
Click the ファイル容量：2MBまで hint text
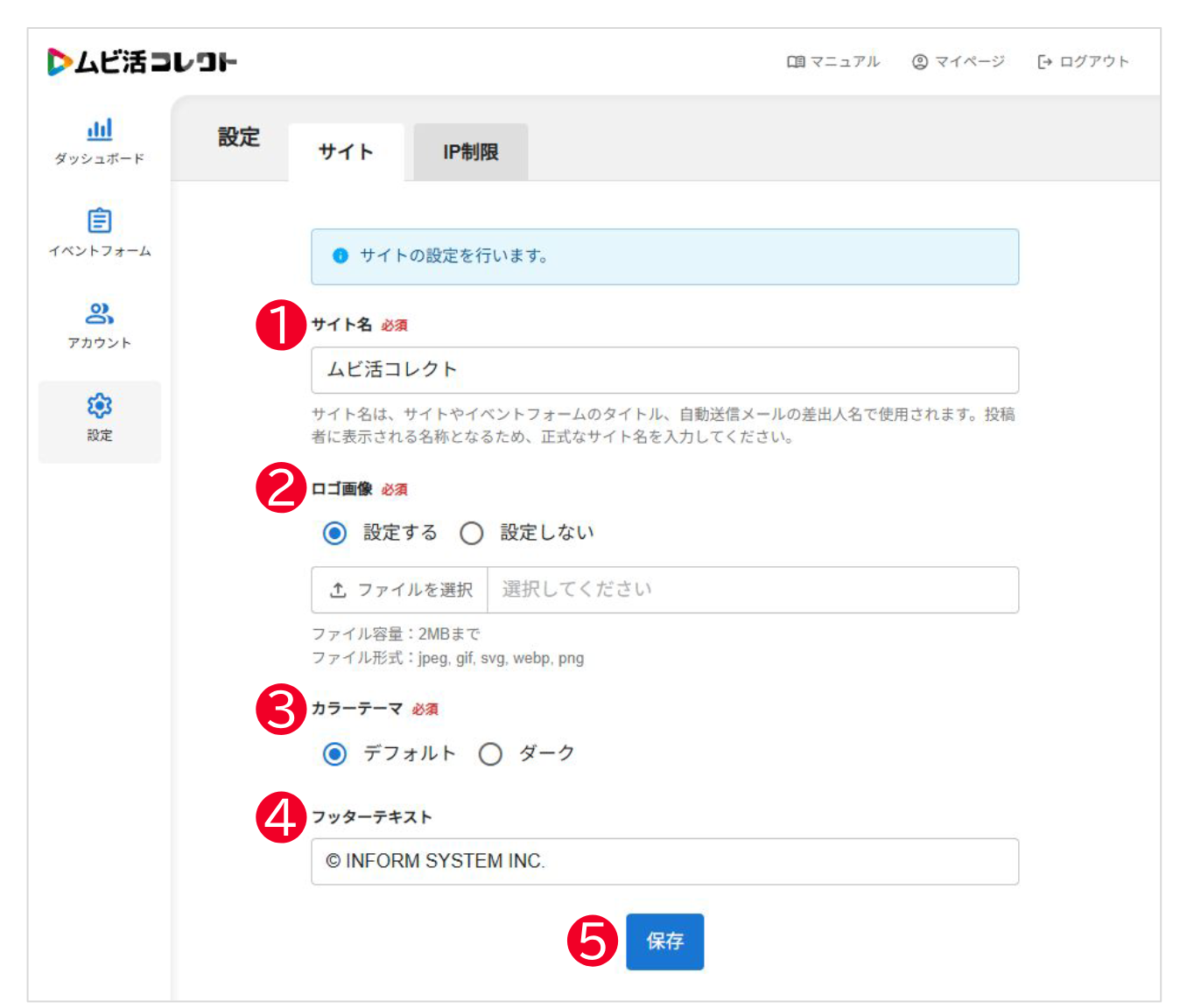[396, 633]
